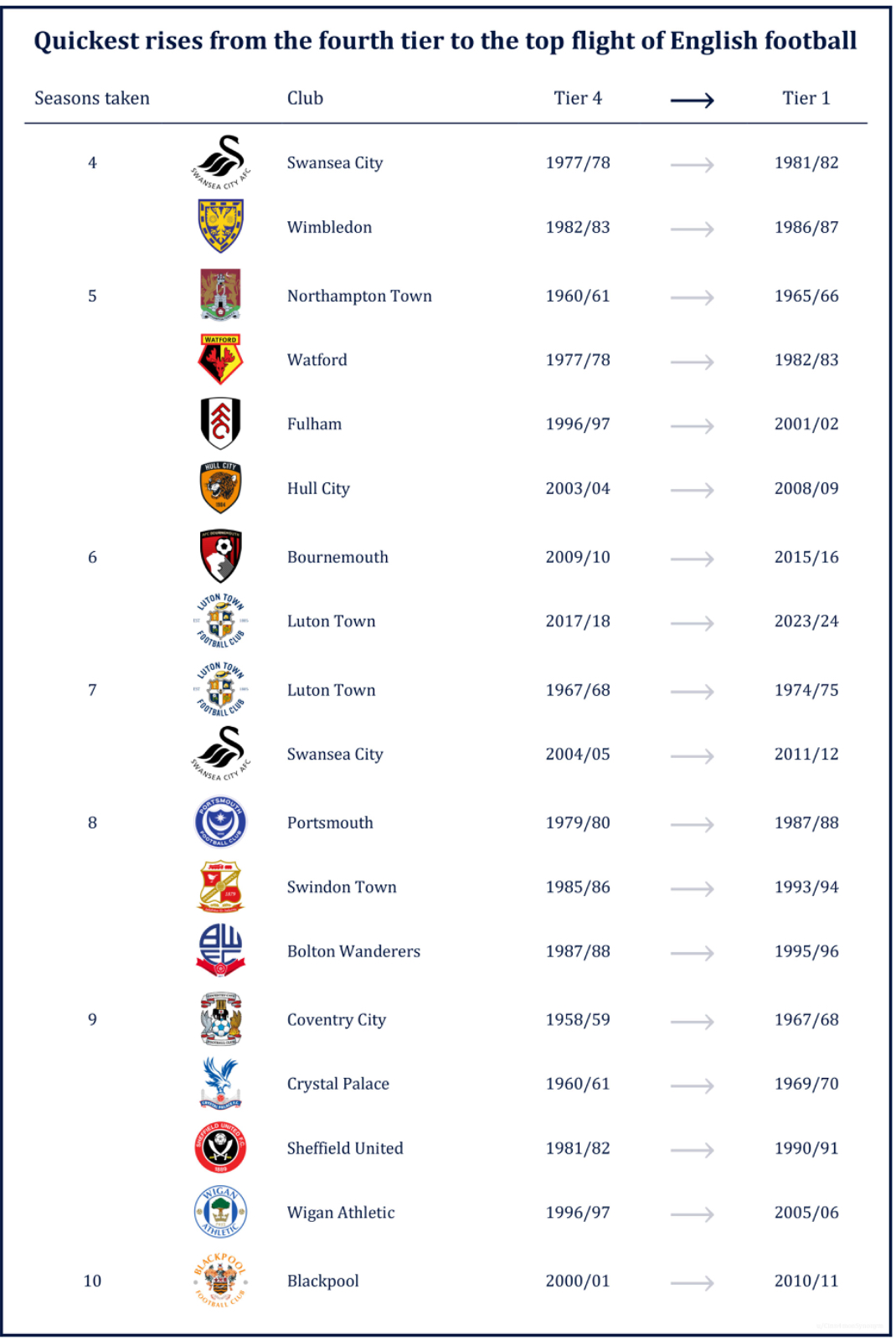Select the Watford badge
Screen dimensions: 896x1340
(x=220, y=359)
